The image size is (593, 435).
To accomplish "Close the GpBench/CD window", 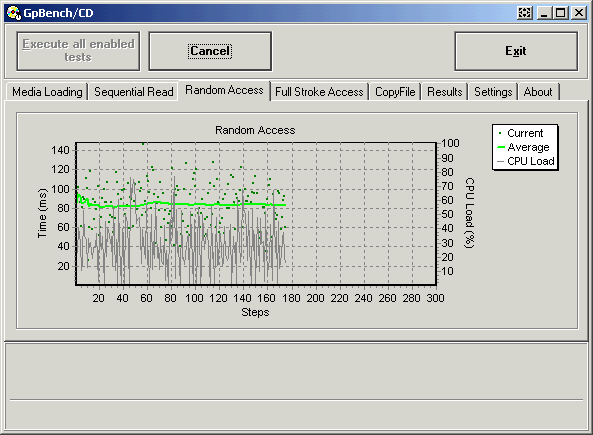I will tap(579, 13).
